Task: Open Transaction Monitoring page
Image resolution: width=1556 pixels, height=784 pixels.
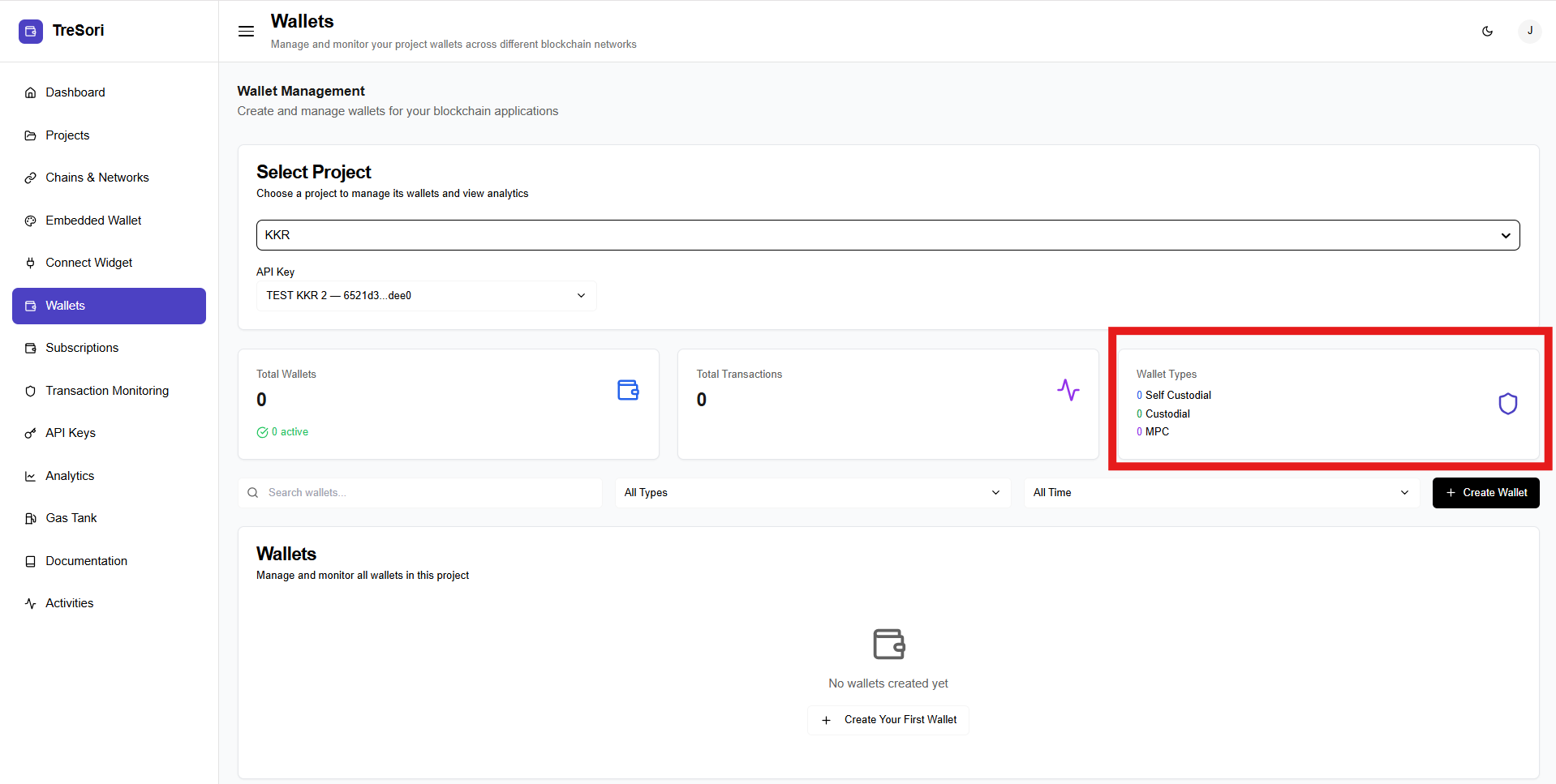Action: tap(107, 391)
